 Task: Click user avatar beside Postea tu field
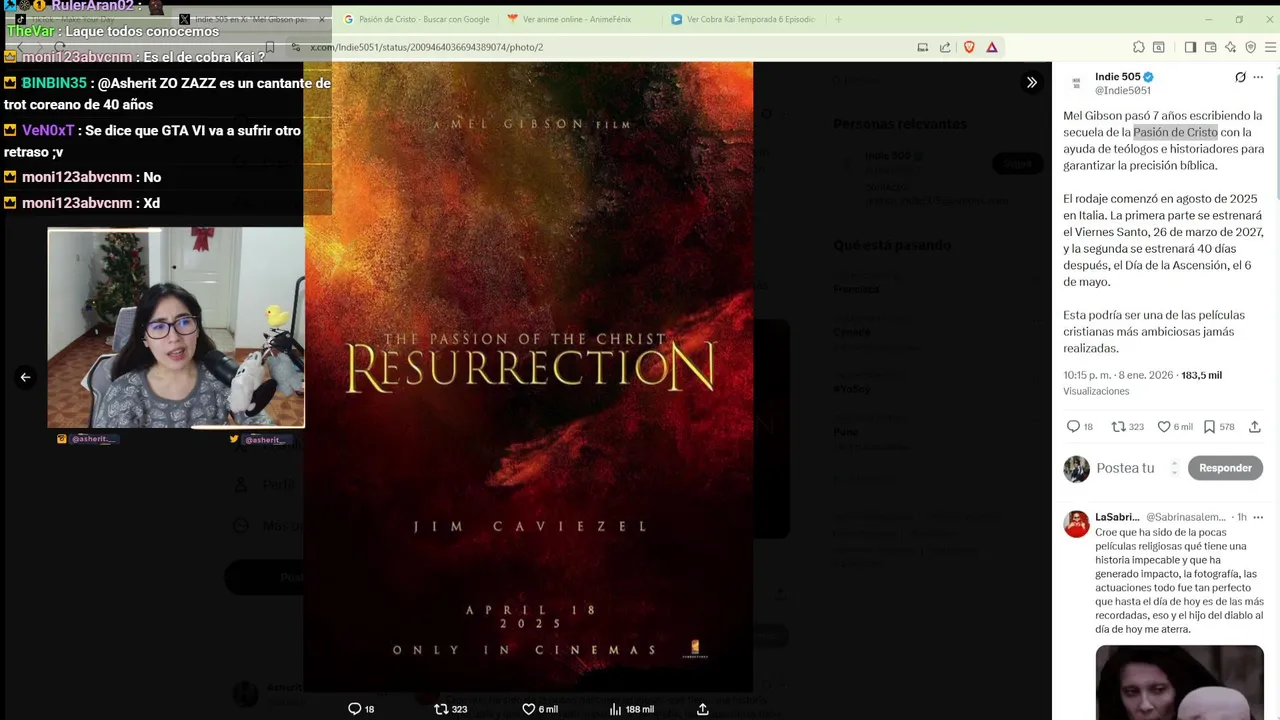(x=1076, y=468)
